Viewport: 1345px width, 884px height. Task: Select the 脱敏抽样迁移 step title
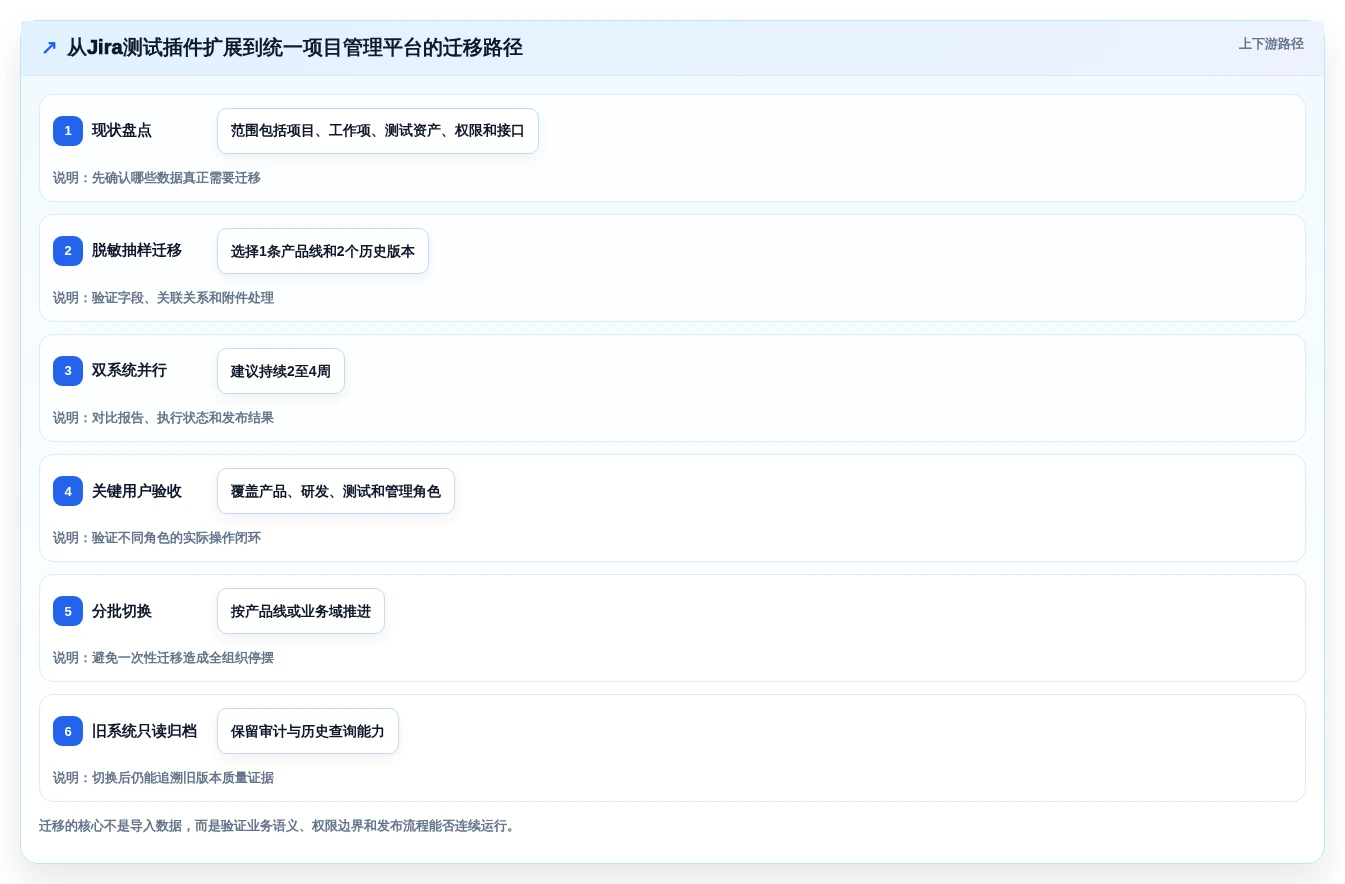pos(137,251)
